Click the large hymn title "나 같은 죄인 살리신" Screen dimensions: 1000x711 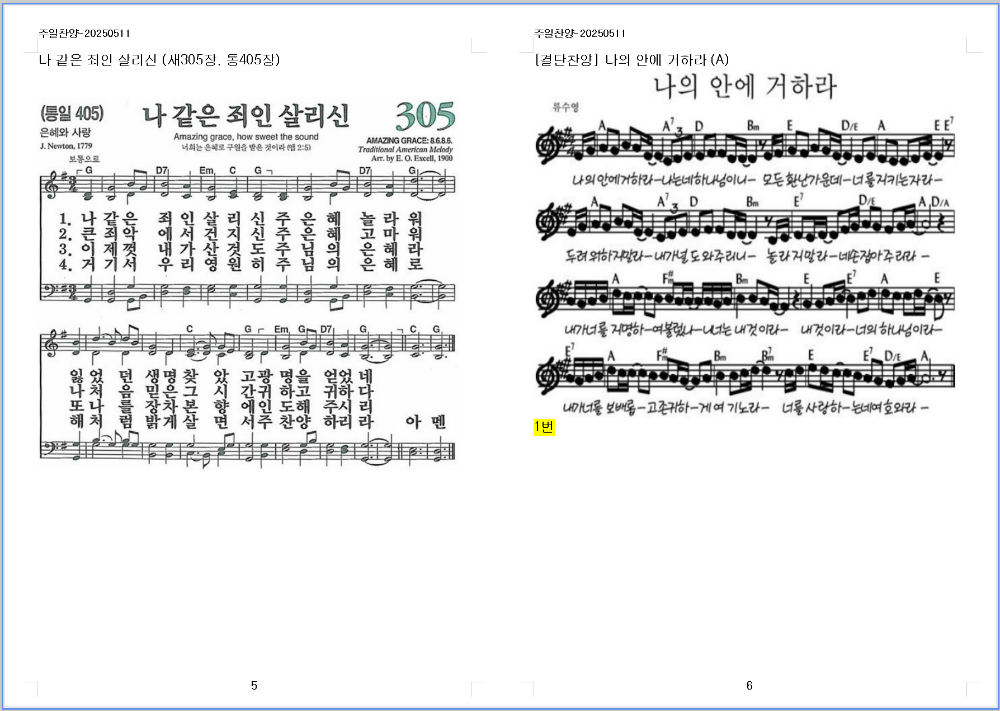246,115
